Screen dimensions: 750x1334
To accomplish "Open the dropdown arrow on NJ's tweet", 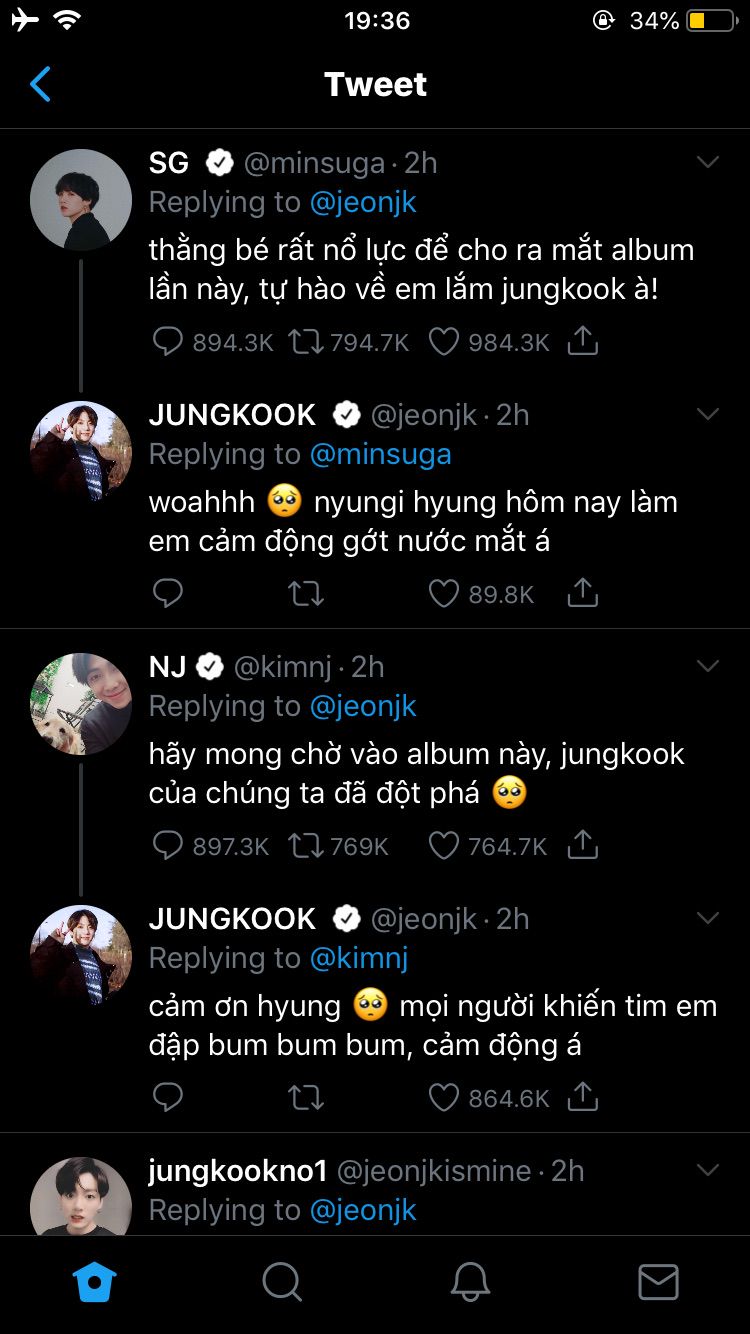I will (708, 666).
